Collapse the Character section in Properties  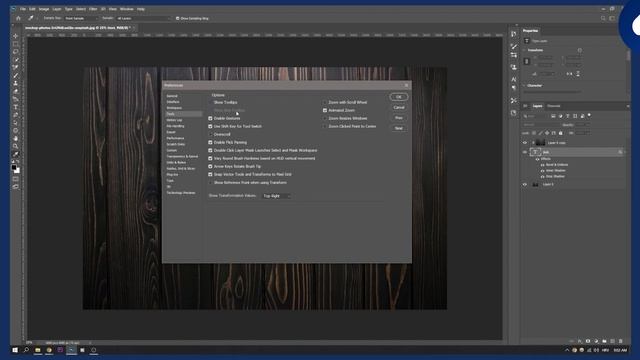coord(524,86)
